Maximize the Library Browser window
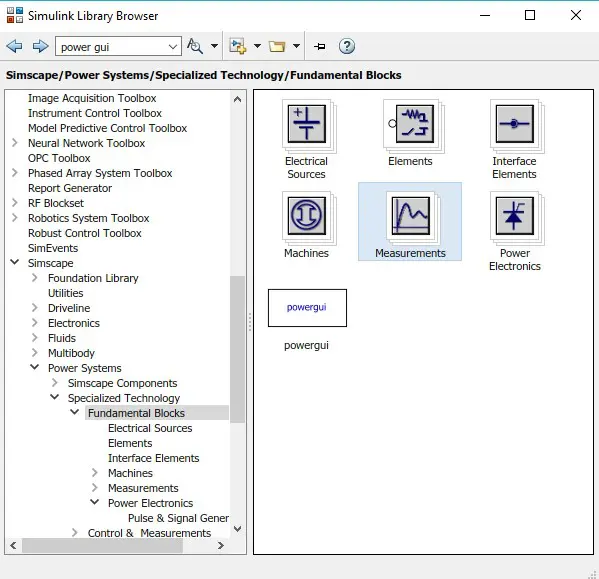 click(x=530, y=15)
